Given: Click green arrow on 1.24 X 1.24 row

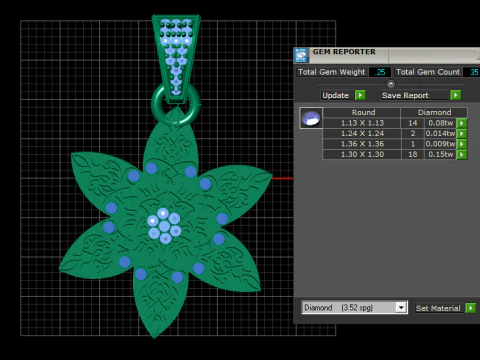Looking at the screenshot, I should [462, 134].
